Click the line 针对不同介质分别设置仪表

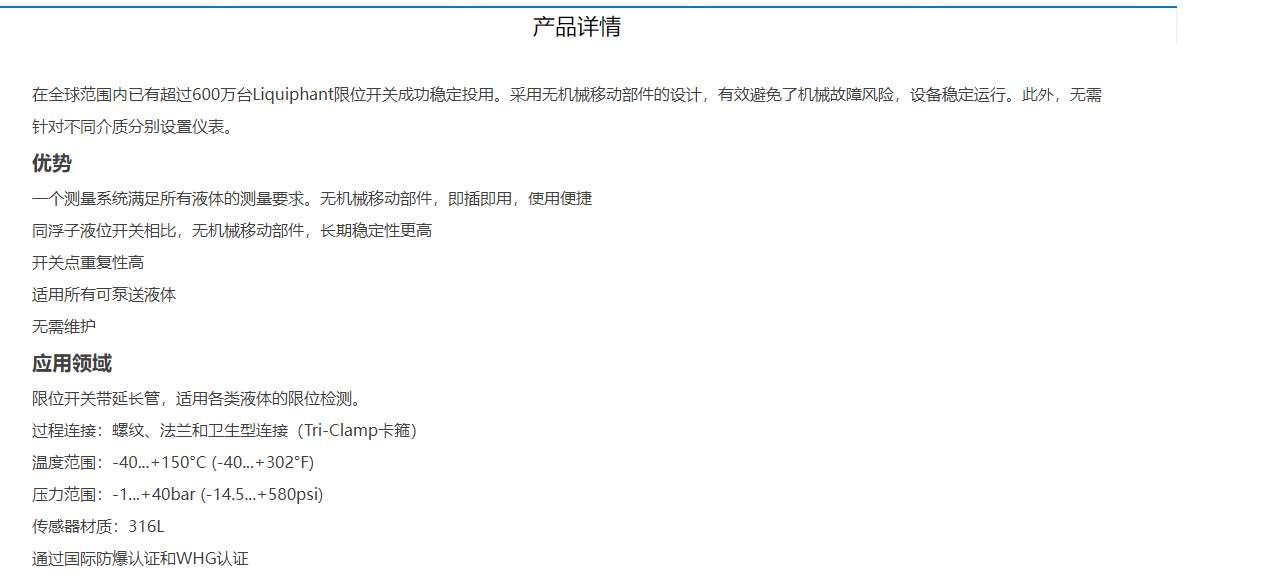tap(132, 127)
